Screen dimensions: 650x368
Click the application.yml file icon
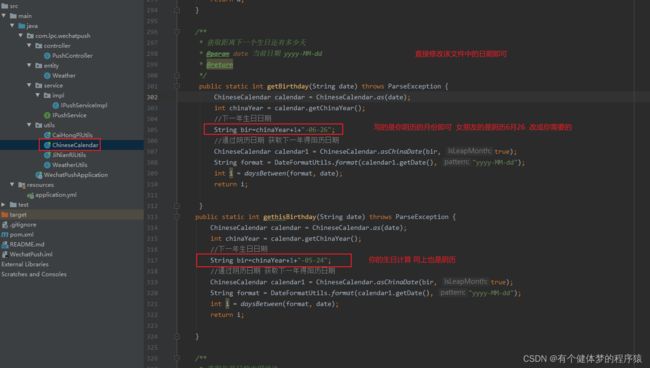point(31,195)
